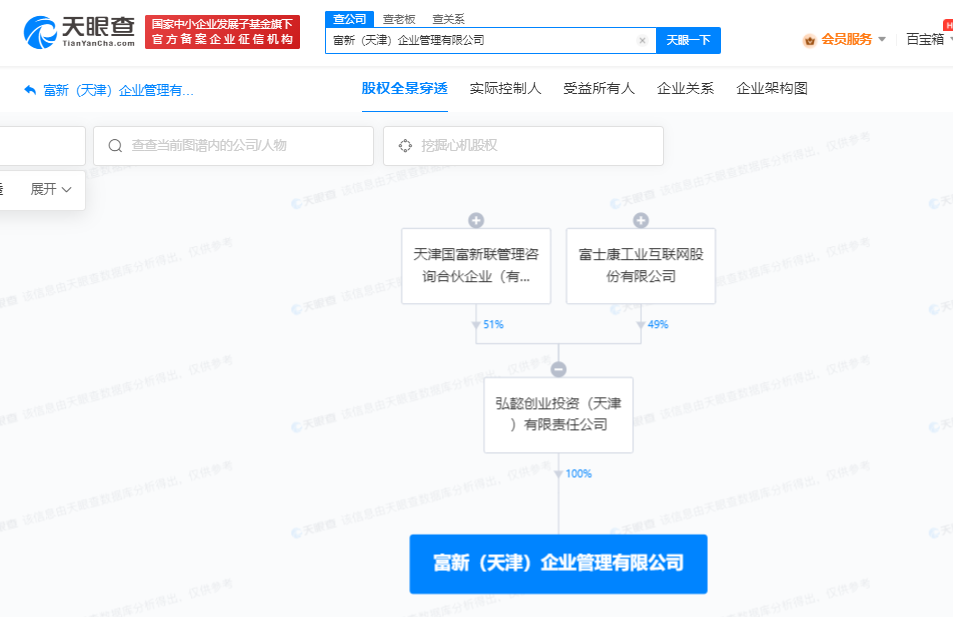Clear the search box with the X icon
953x617 pixels.
tap(642, 41)
